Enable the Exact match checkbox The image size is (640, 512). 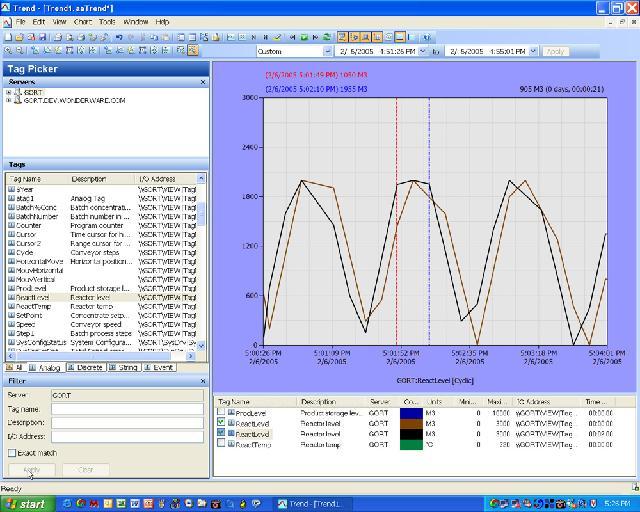(x=12, y=453)
